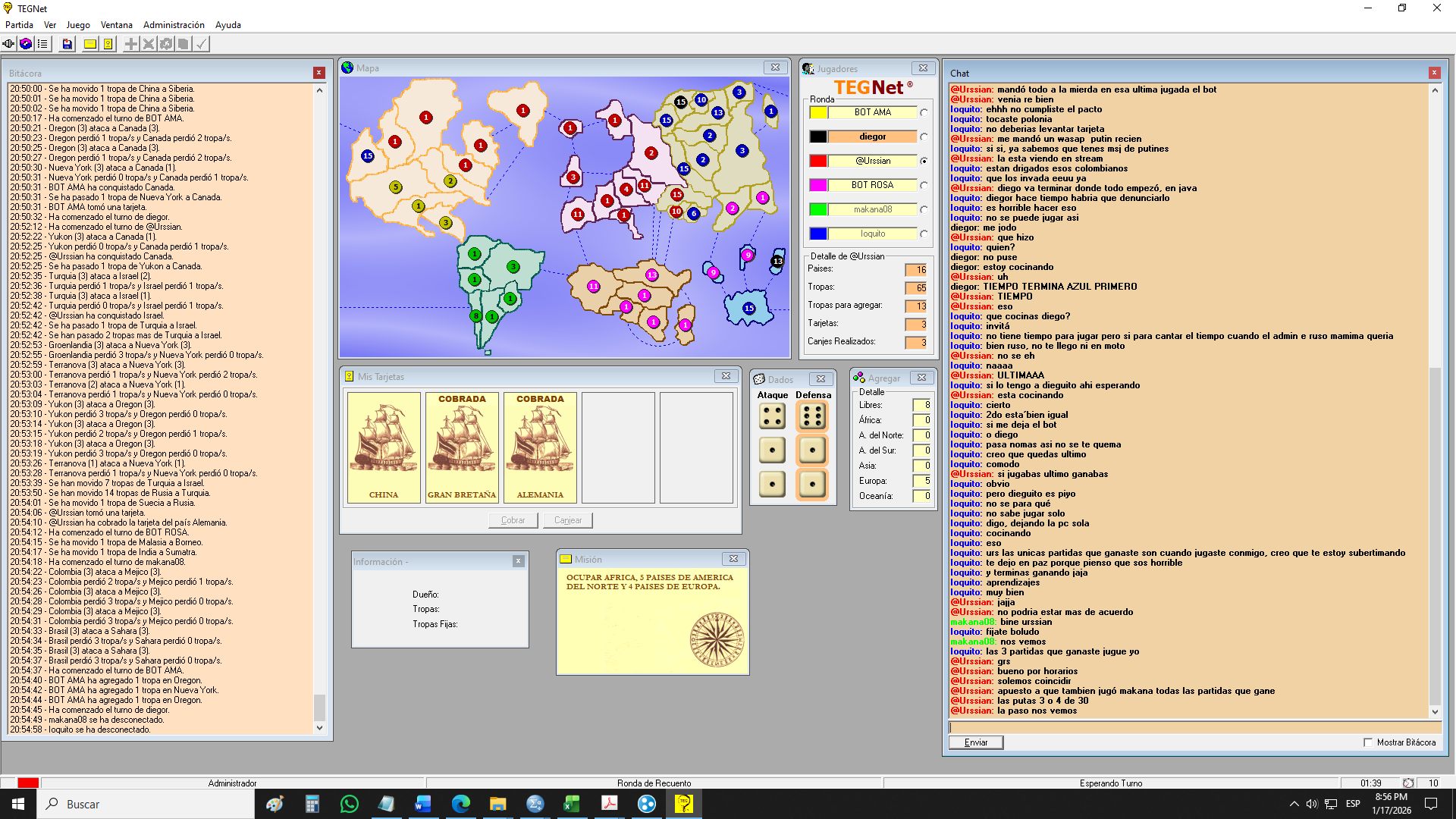This screenshot has width=1456, height=819.
Task: Open the Juego menu
Action: (78, 25)
